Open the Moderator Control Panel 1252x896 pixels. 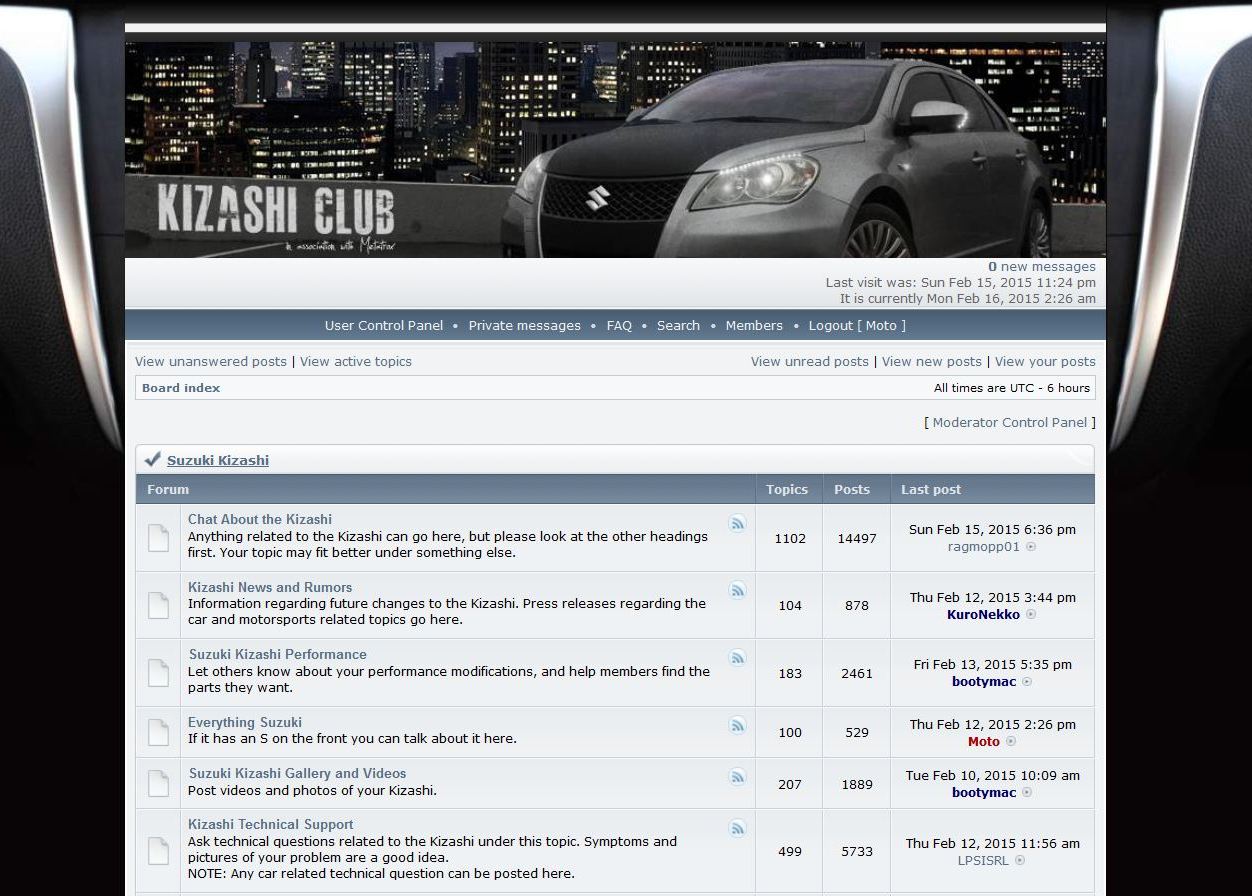pyautogui.click(x=1009, y=422)
